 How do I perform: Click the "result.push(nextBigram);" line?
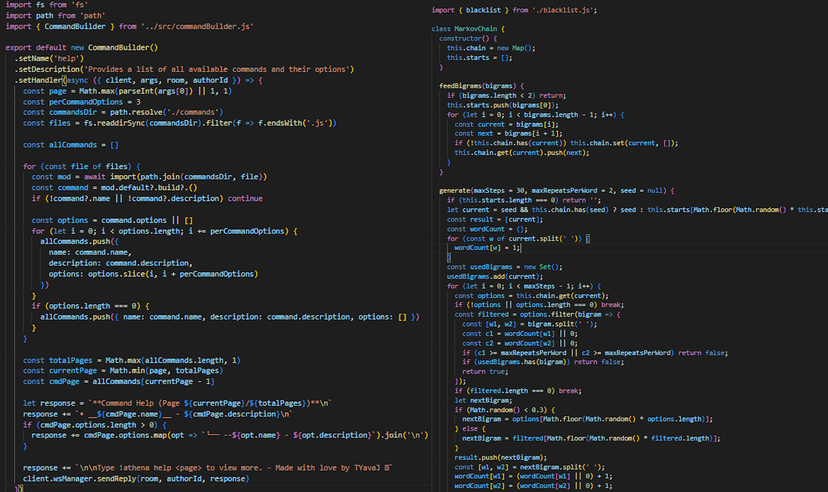pyautogui.click(x=501, y=458)
